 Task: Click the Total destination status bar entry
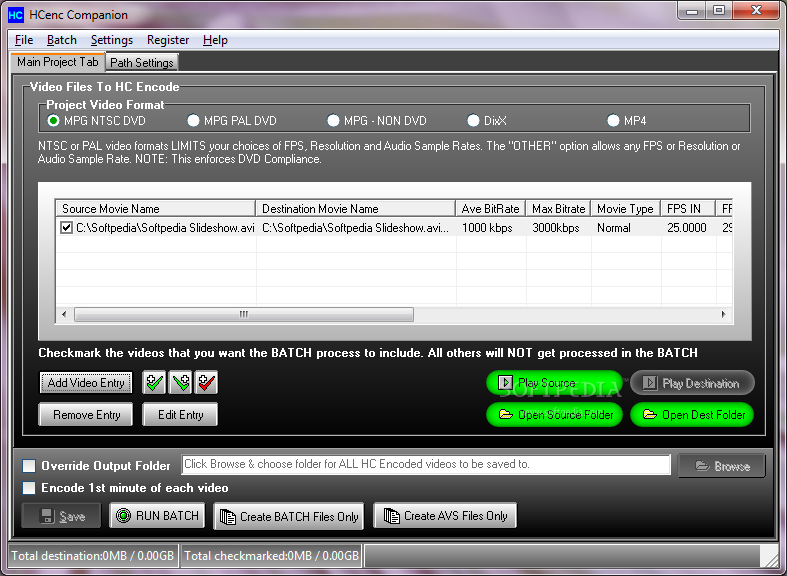93,556
